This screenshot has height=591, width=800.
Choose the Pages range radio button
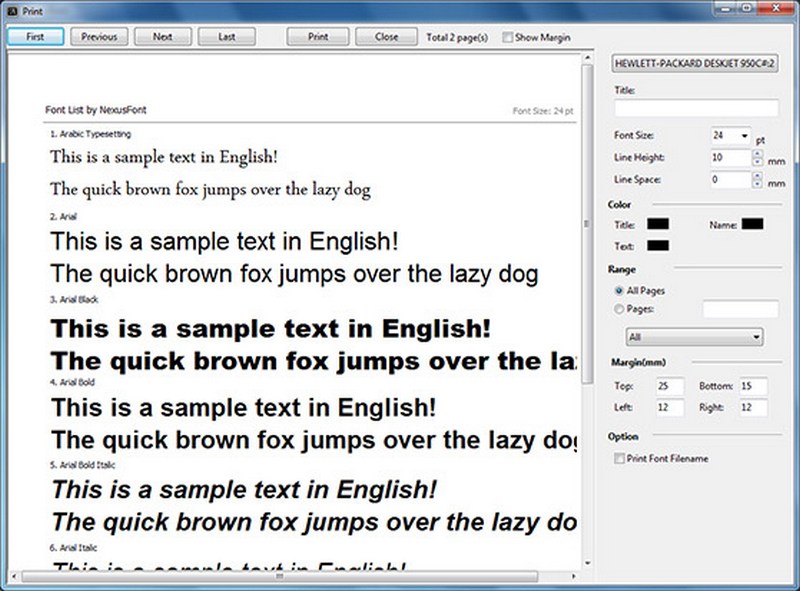click(x=619, y=310)
